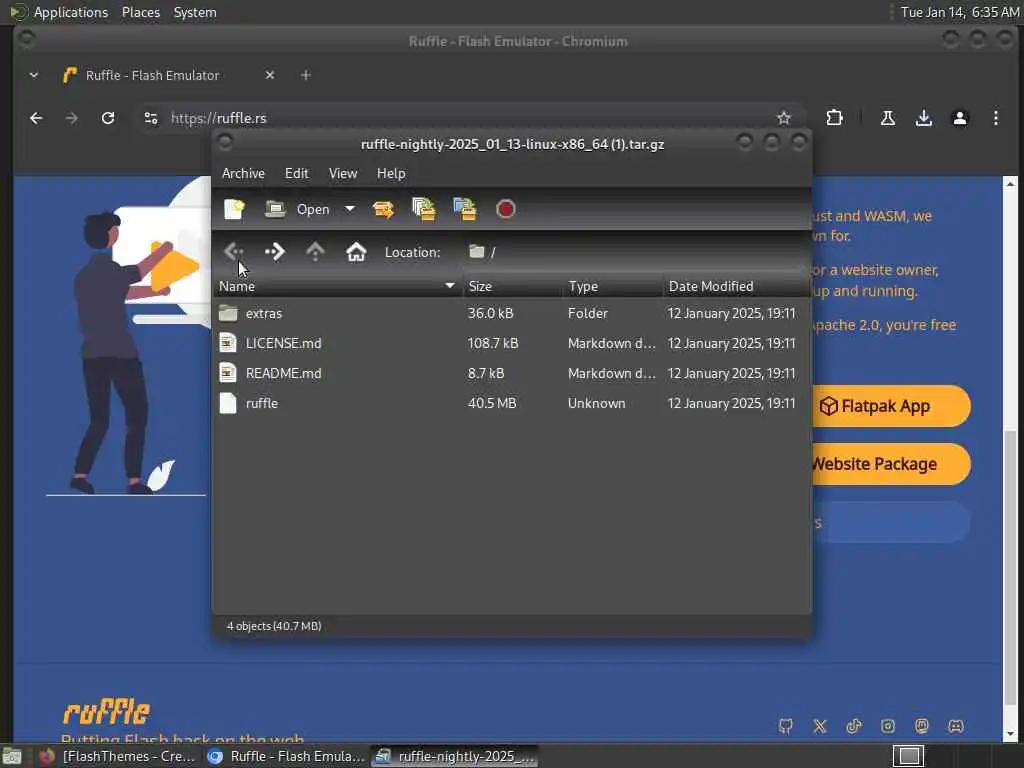Screen dimensions: 1024x768
Task: Click the show desktop taskbar icon
Action: 12,756
